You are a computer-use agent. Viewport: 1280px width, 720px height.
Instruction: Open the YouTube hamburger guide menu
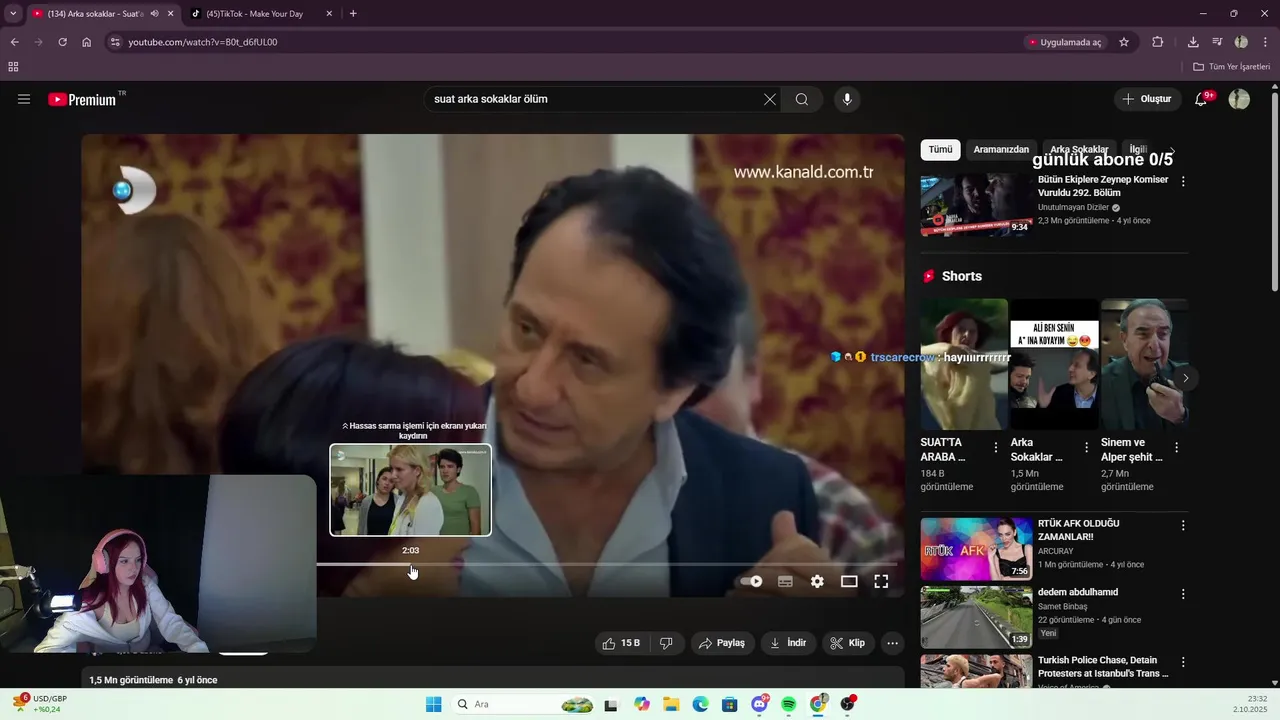[x=24, y=99]
